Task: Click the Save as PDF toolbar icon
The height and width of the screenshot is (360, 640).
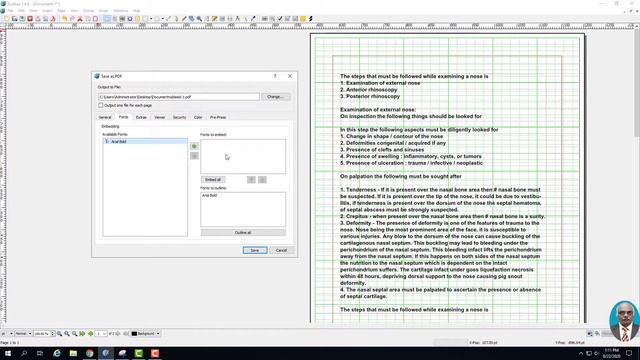Action: [53, 19]
